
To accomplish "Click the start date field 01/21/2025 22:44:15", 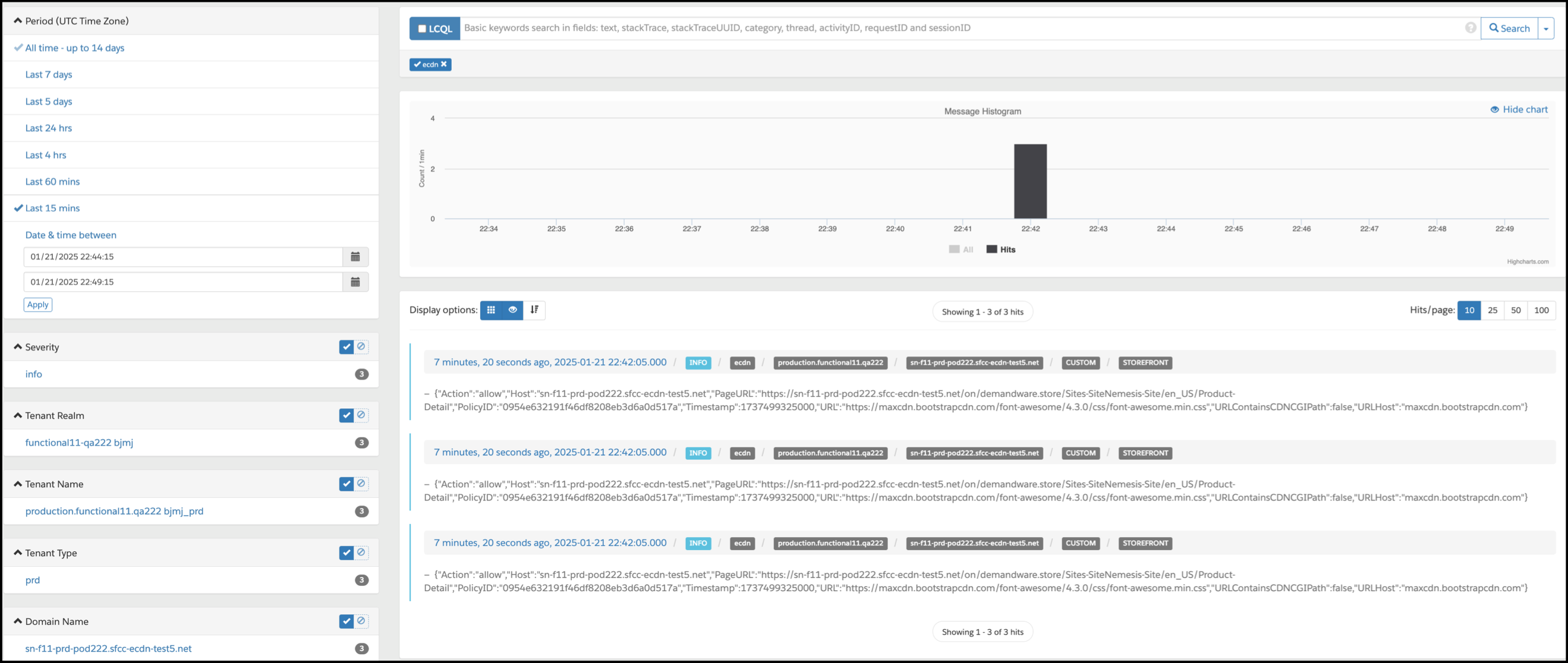I will pos(183,257).
